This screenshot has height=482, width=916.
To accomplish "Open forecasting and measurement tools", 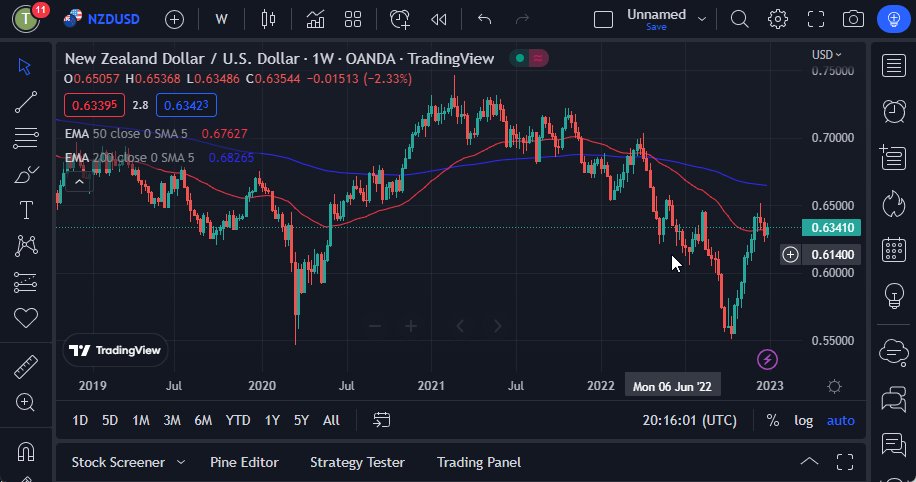I will pyautogui.click(x=26, y=282).
